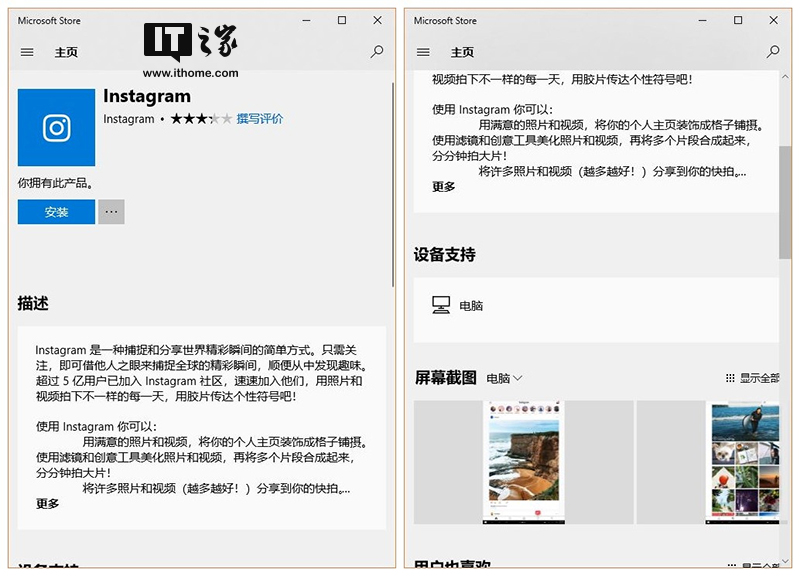Click the computer device icon under 设备支持
This screenshot has width=800, height=576.
coord(441,305)
